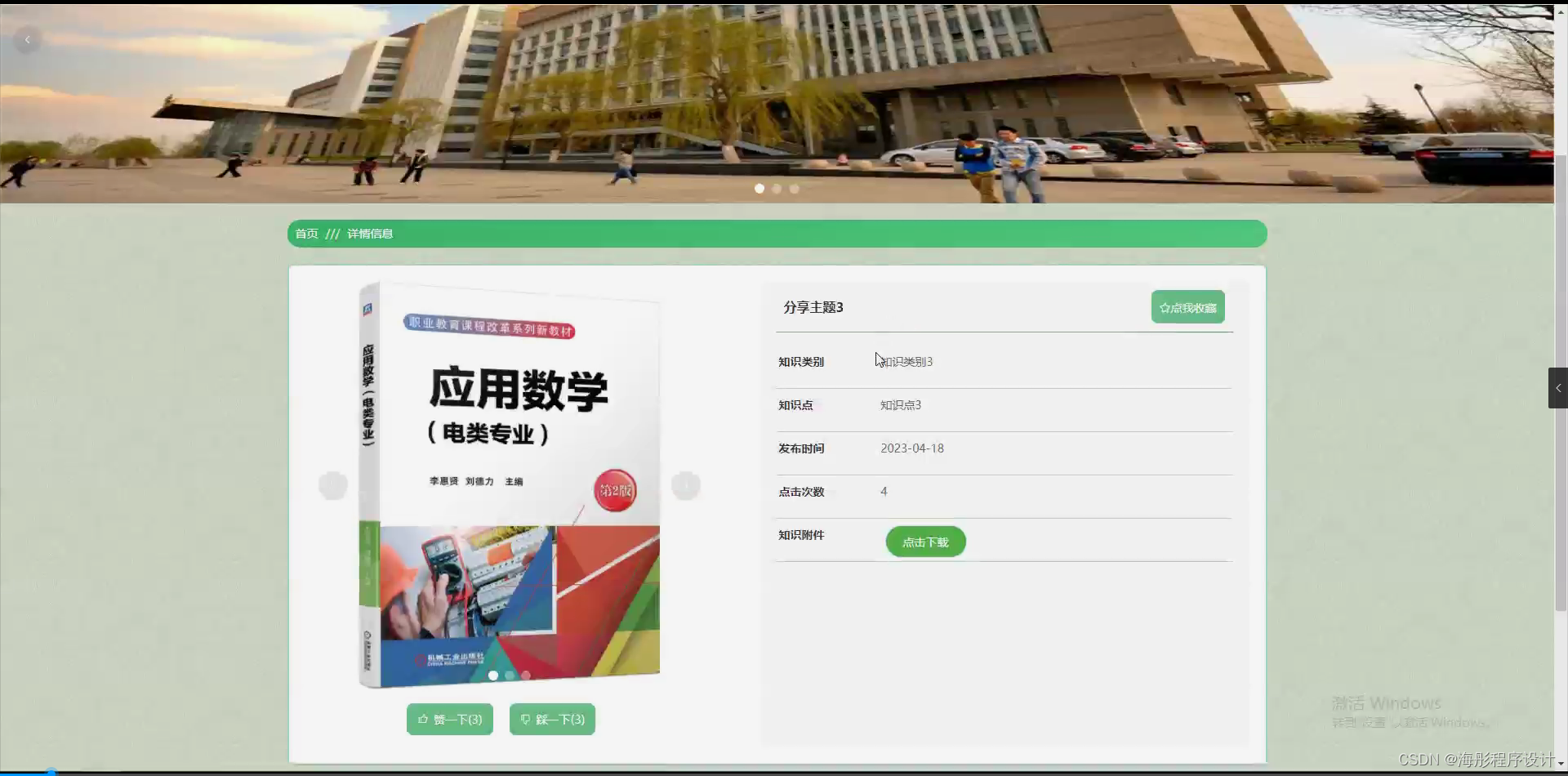This screenshot has height=776, width=1568.
Task: Click the 赞一下(3) like button
Action: pyautogui.click(x=449, y=719)
